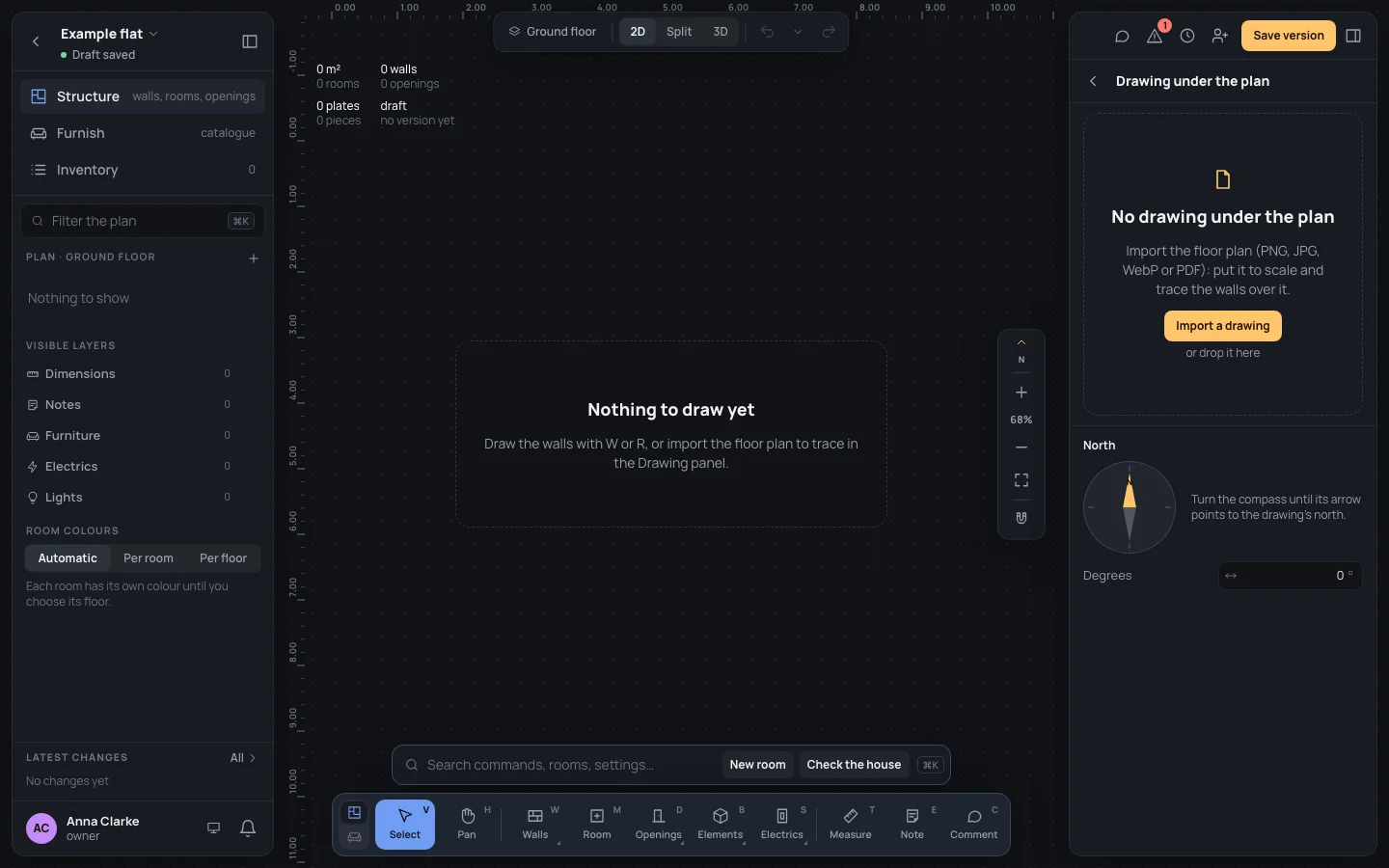Redo the last undone action
This screenshot has width=1389, height=868.
pos(829,32)
